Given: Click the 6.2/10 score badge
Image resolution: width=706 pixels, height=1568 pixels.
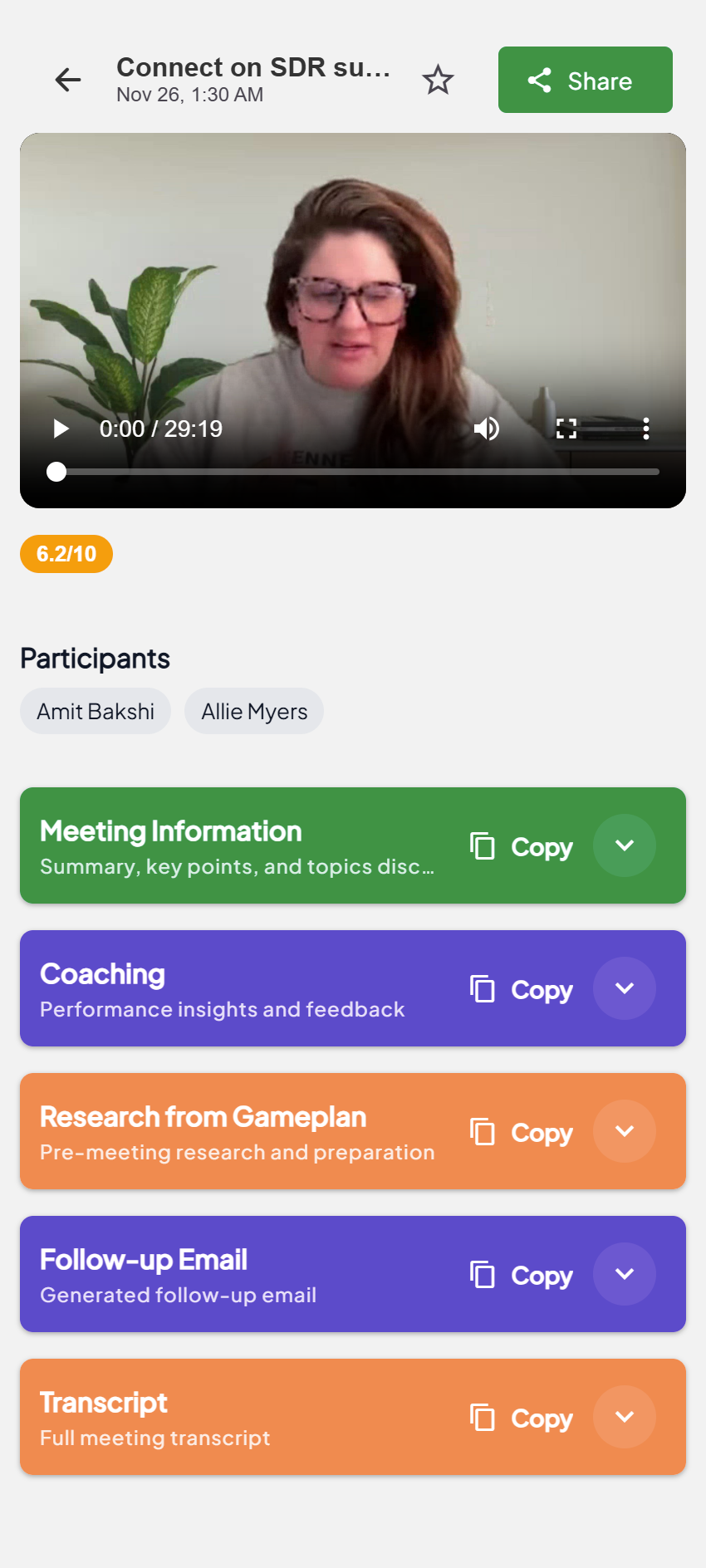Looking at the screenshot, I should point(66,554).
